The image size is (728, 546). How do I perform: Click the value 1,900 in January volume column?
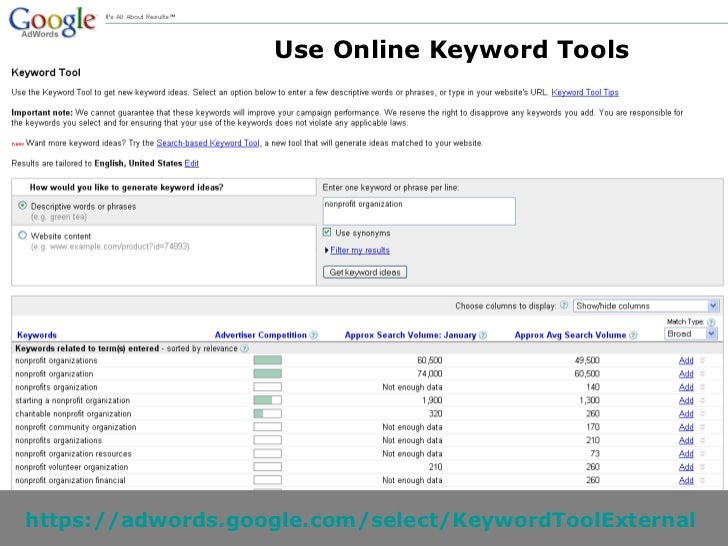tap(432, 400)
